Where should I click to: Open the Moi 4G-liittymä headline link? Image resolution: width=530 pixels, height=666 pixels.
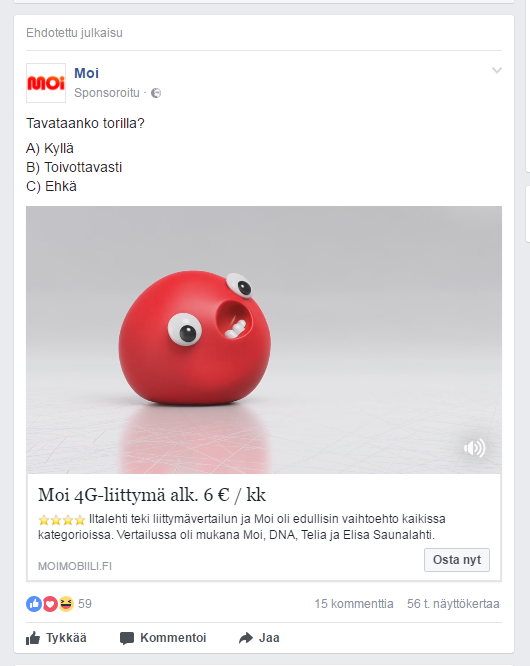[152, 495]
